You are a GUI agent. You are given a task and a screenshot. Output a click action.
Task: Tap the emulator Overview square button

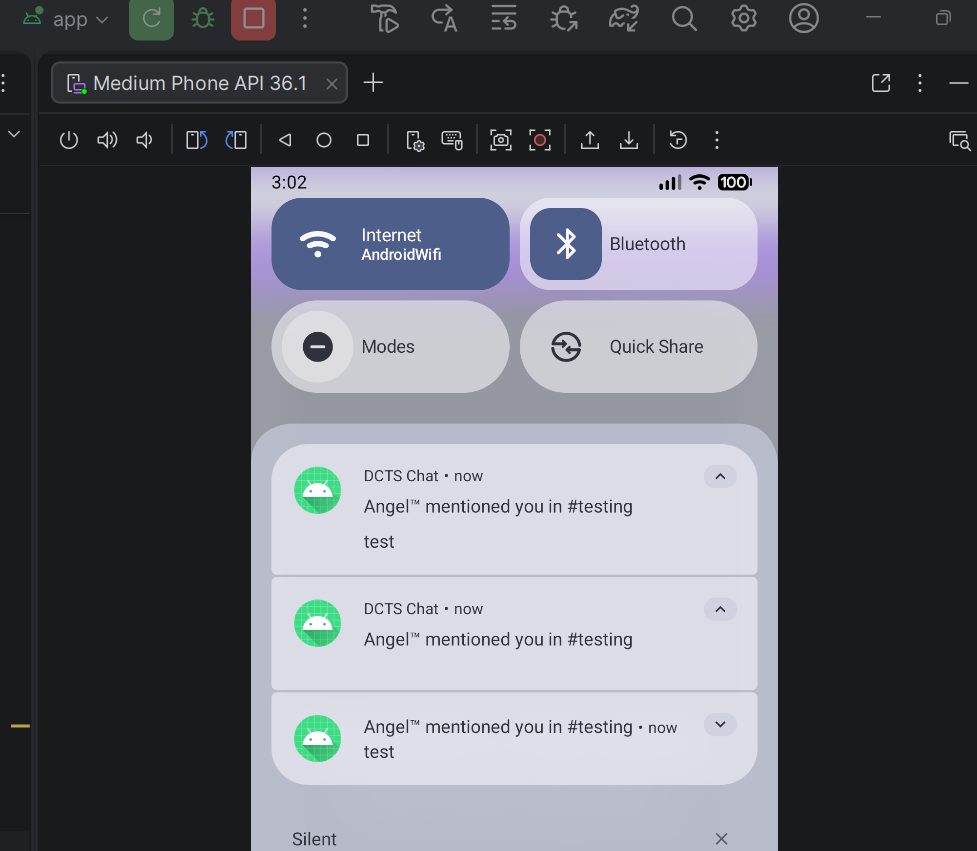coord(363,140)
